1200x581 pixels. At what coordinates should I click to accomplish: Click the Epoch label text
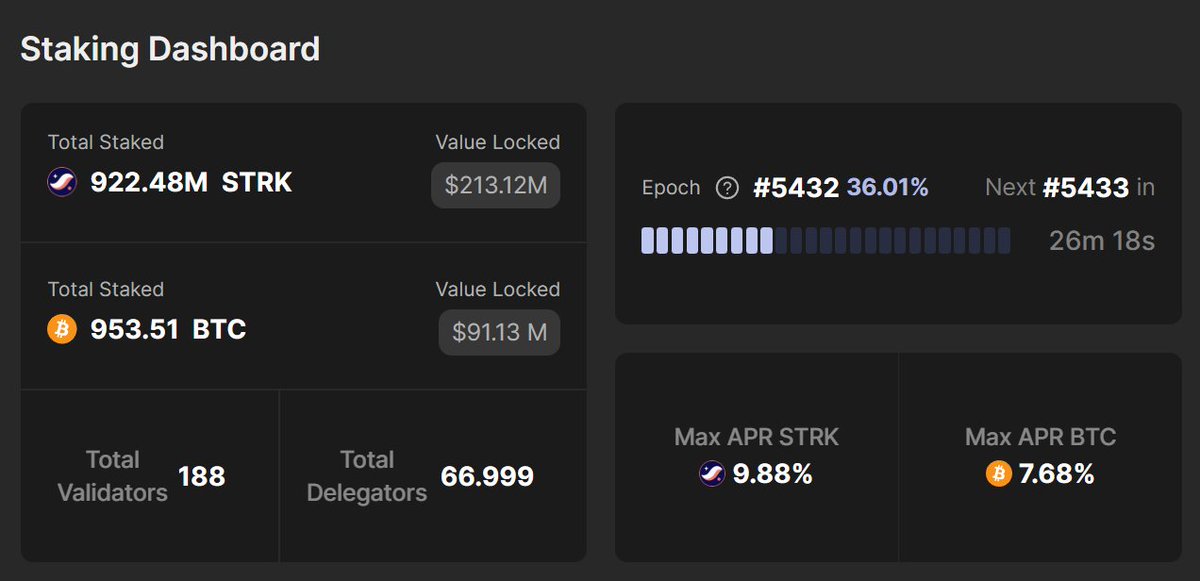click(x=671, y=188)
